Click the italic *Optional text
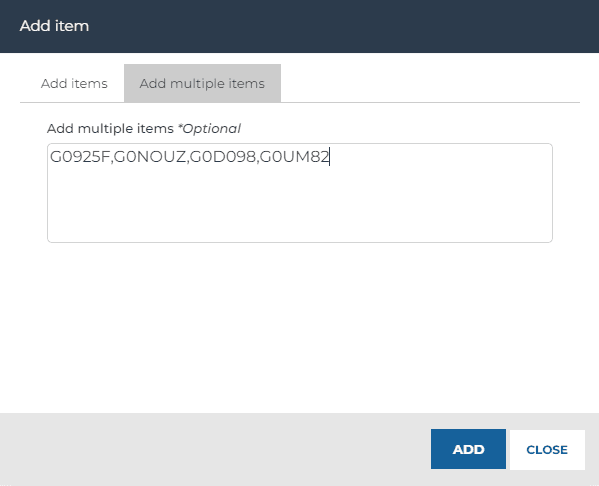The image size is (599, 486). 209,129
